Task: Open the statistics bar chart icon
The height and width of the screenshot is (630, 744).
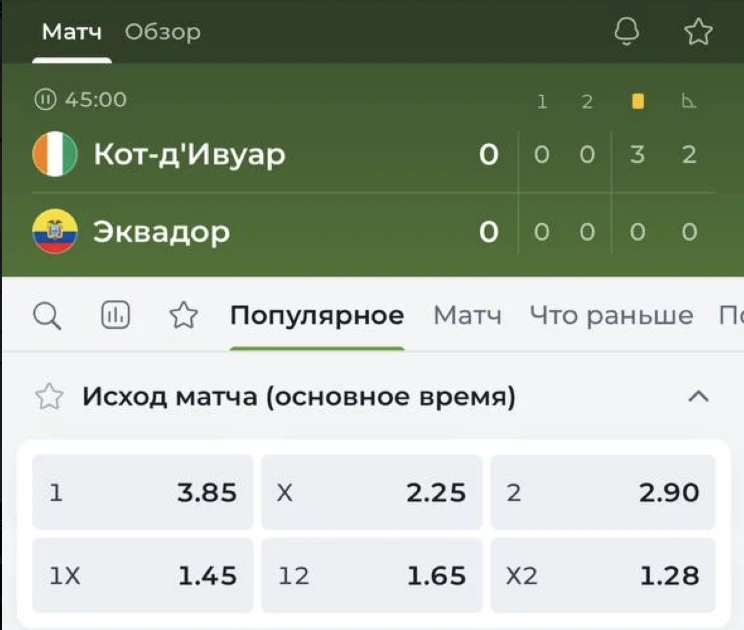Action: click(115, 315)
